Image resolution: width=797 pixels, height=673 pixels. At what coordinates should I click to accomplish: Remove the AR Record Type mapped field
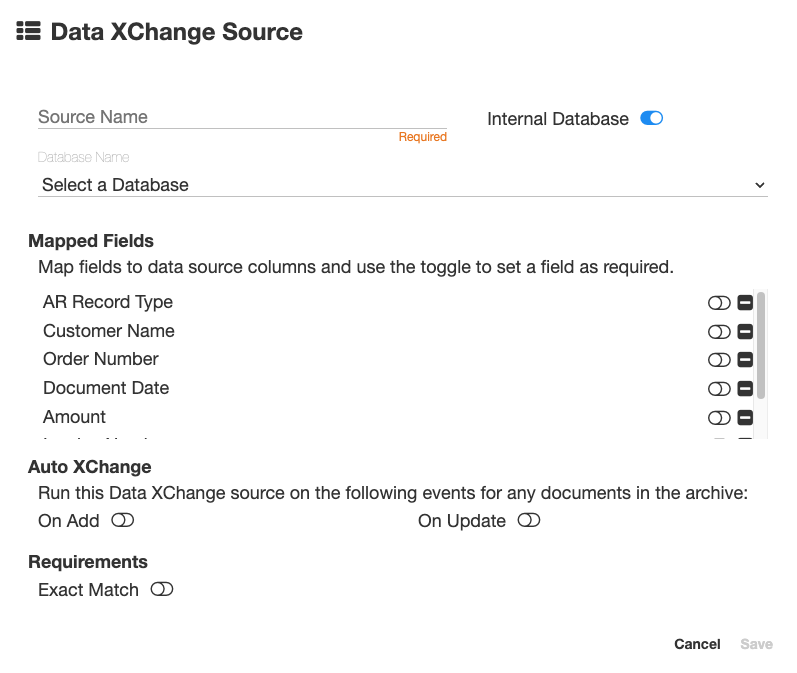pos(745,303)
